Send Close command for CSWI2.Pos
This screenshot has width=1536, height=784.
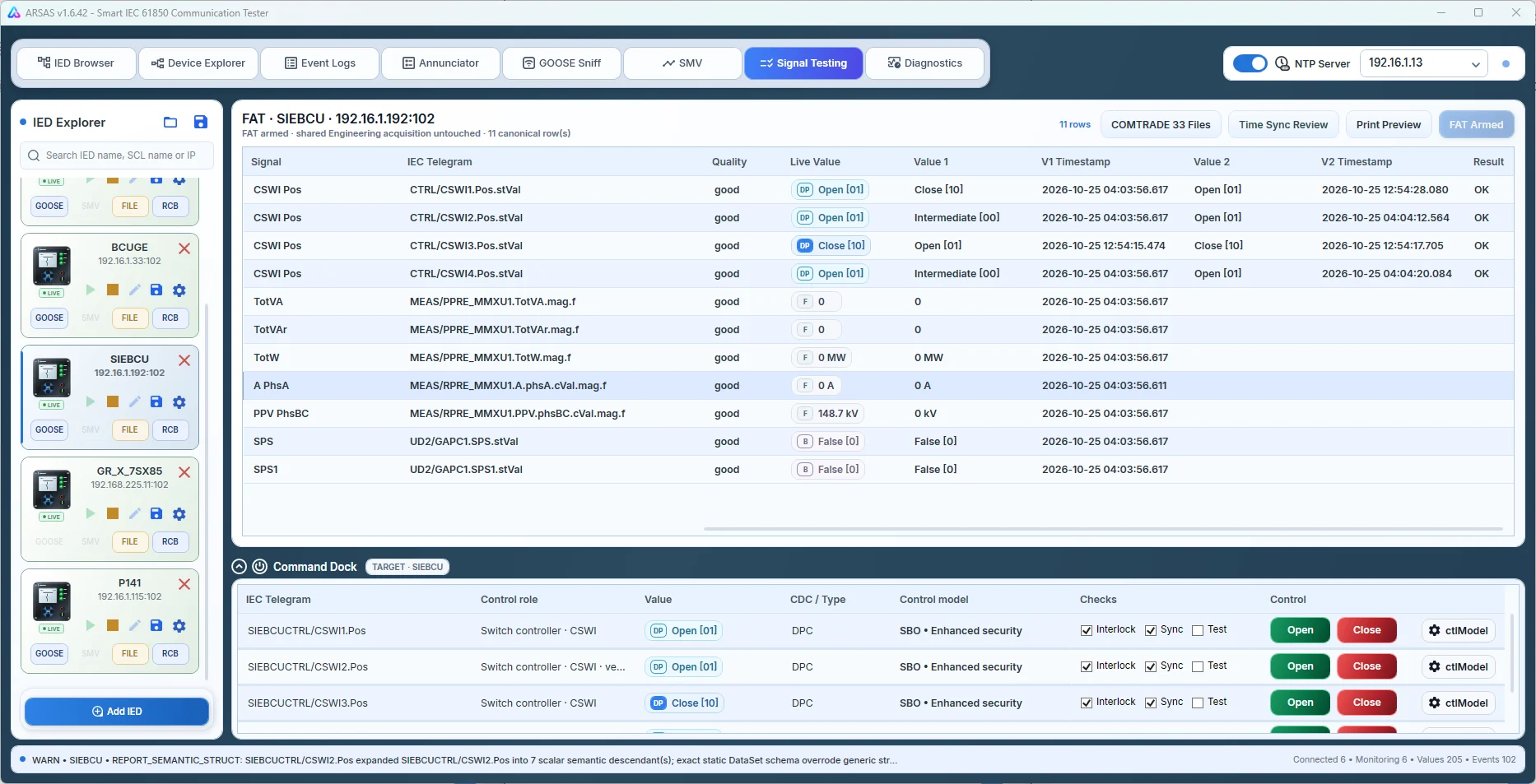[x=1367, y=666]
